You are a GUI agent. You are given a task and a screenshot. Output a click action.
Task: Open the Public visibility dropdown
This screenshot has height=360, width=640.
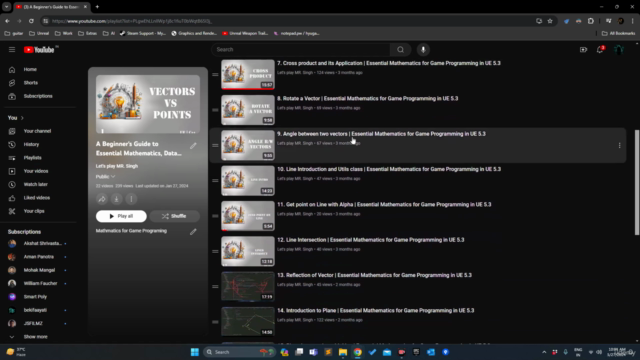click(x=105, y=177)
